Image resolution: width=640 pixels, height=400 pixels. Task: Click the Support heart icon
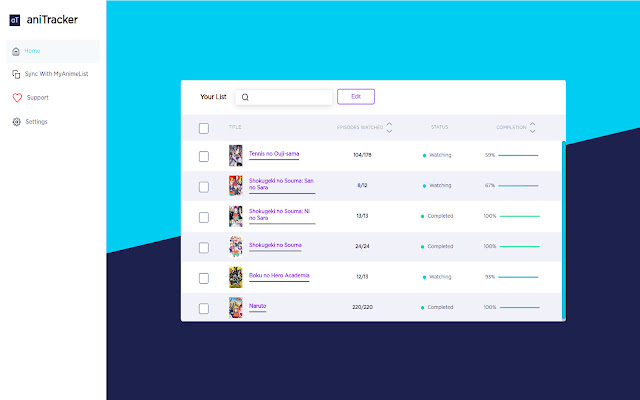[x=17, y=98]
